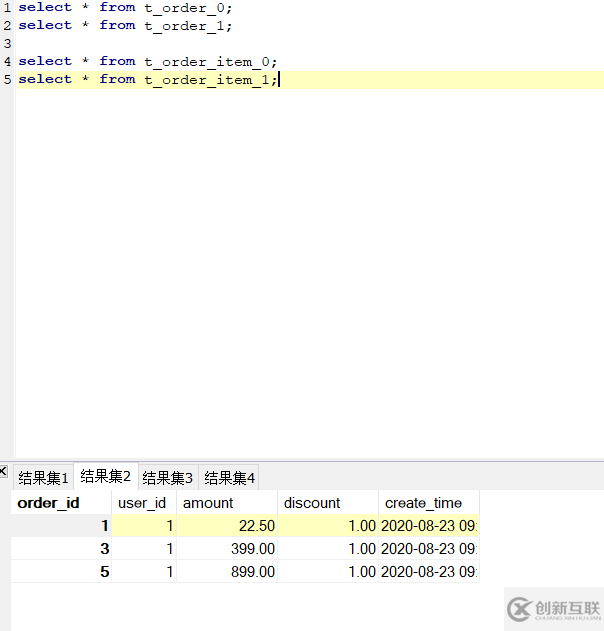
Task: Select the 结果集2 tab
Action: (106, 477)
